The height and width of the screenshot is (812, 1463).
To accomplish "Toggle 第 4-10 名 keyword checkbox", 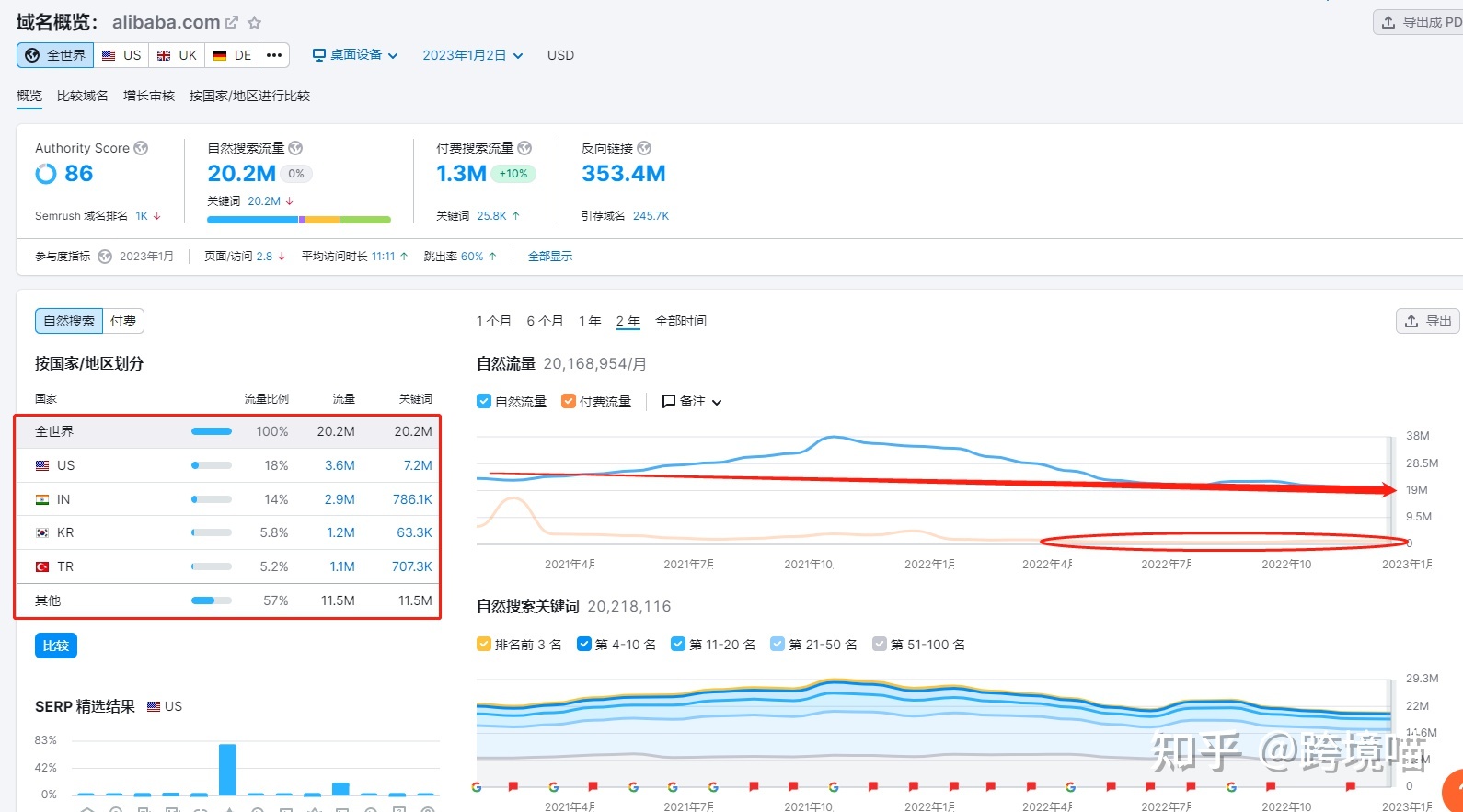I will click(x=584, y=644).
